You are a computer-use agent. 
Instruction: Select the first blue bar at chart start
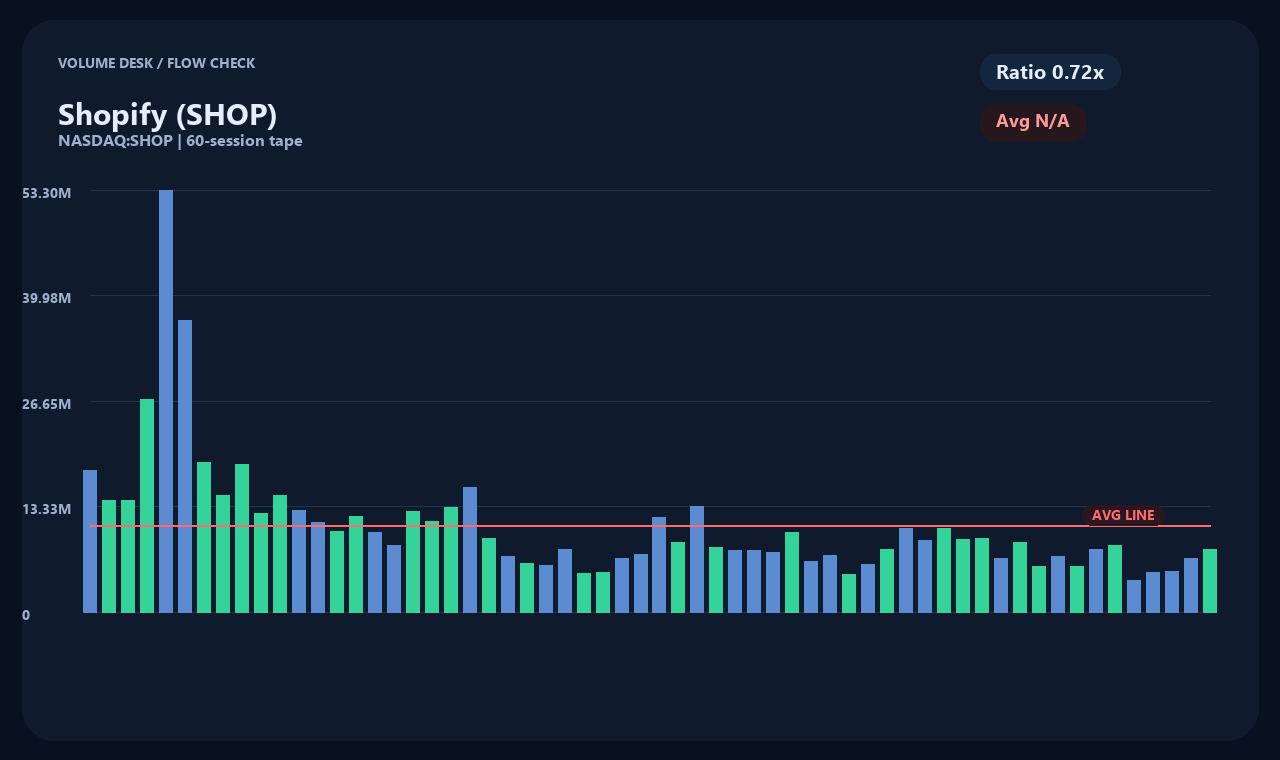(90, 541)
